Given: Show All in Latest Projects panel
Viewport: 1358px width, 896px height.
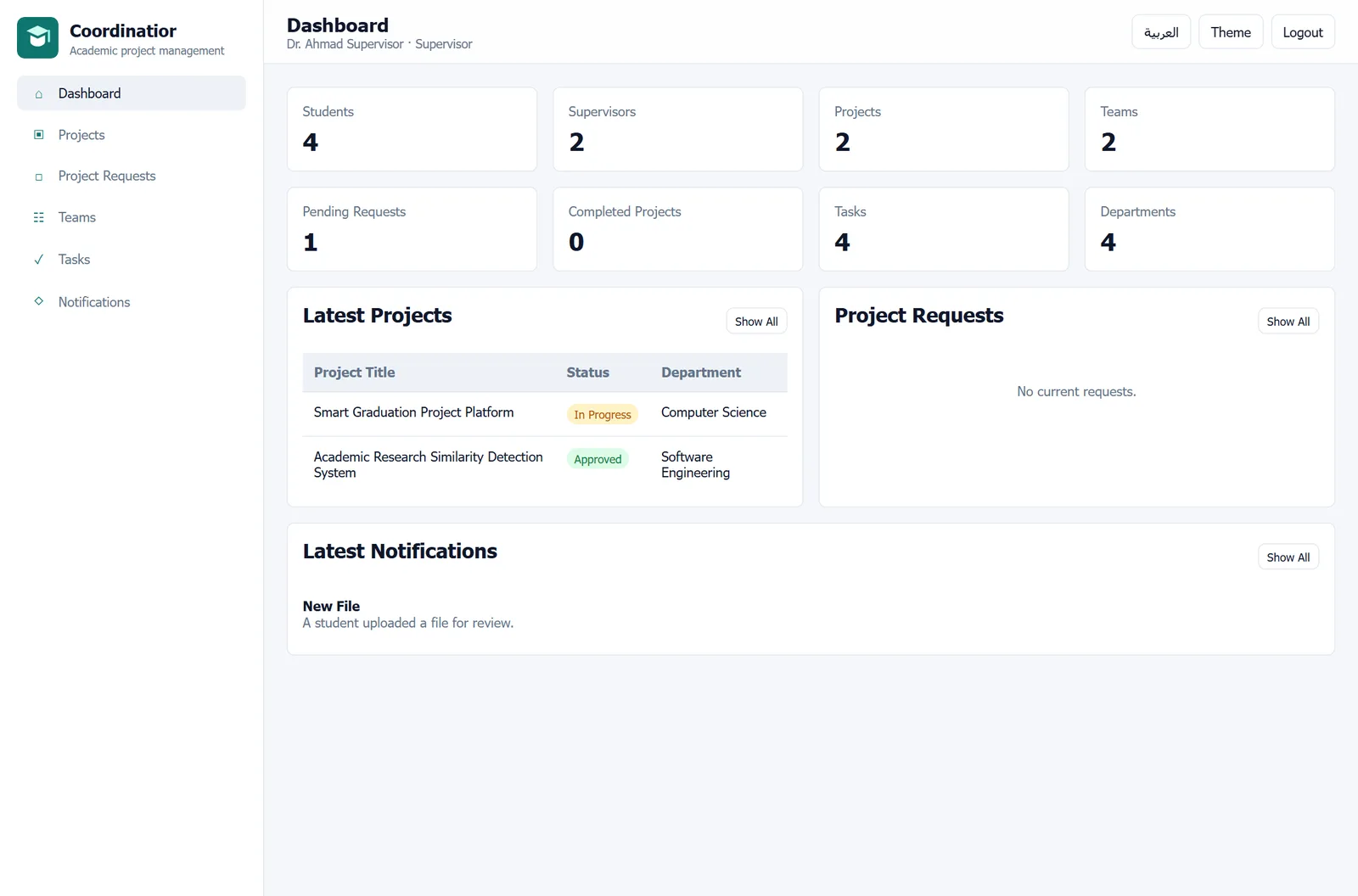Looking at the screenshot, I should [756, 322].
